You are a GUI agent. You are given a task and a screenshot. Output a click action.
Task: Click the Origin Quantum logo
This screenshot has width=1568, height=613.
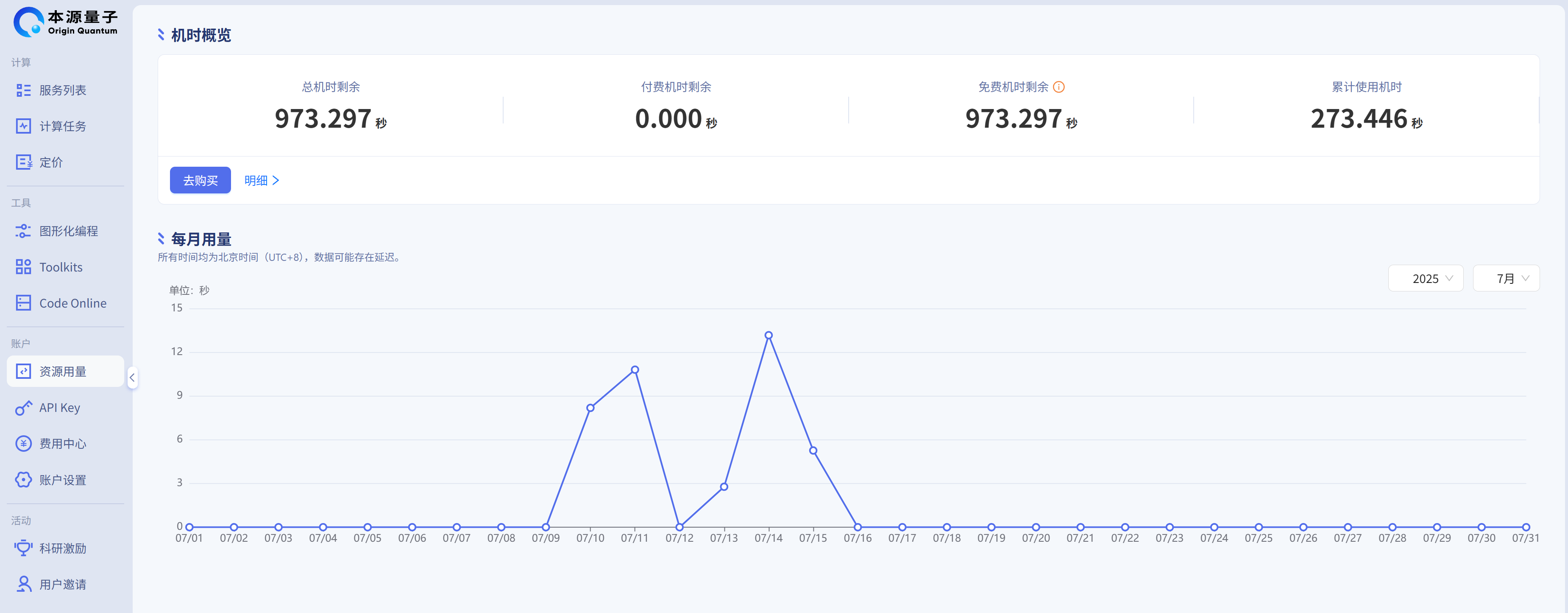pyautogui.click(x=65, y=22)
